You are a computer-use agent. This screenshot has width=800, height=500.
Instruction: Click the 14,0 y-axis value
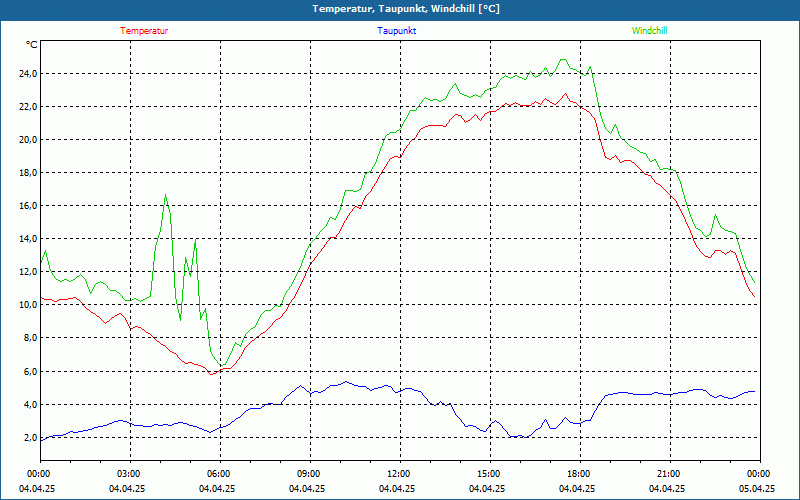click(x=29, y=239)
